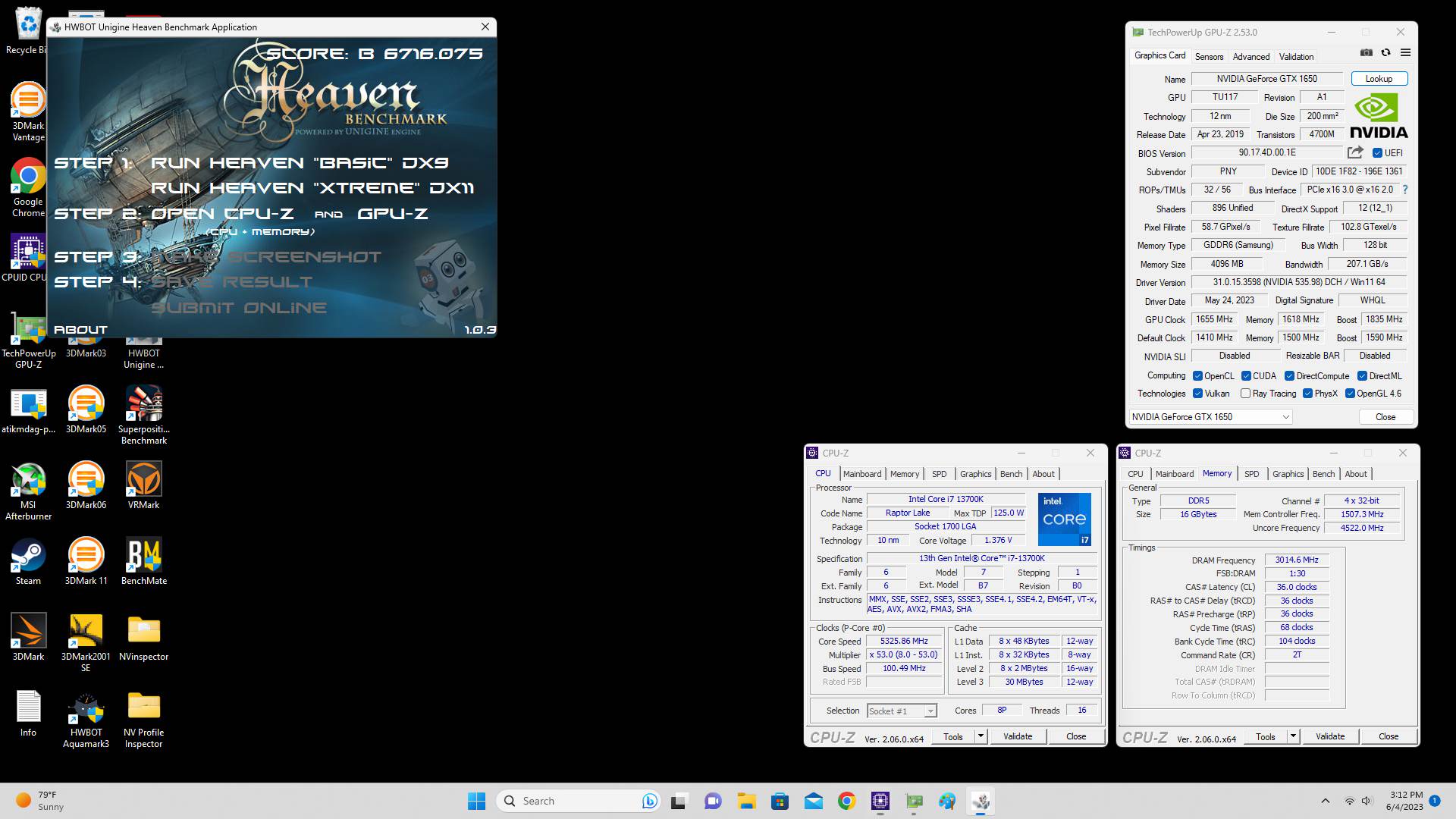Toggle the OpenCL checkbox
The width and height of the screenshot is (1456, 819).
point(1197,376)
